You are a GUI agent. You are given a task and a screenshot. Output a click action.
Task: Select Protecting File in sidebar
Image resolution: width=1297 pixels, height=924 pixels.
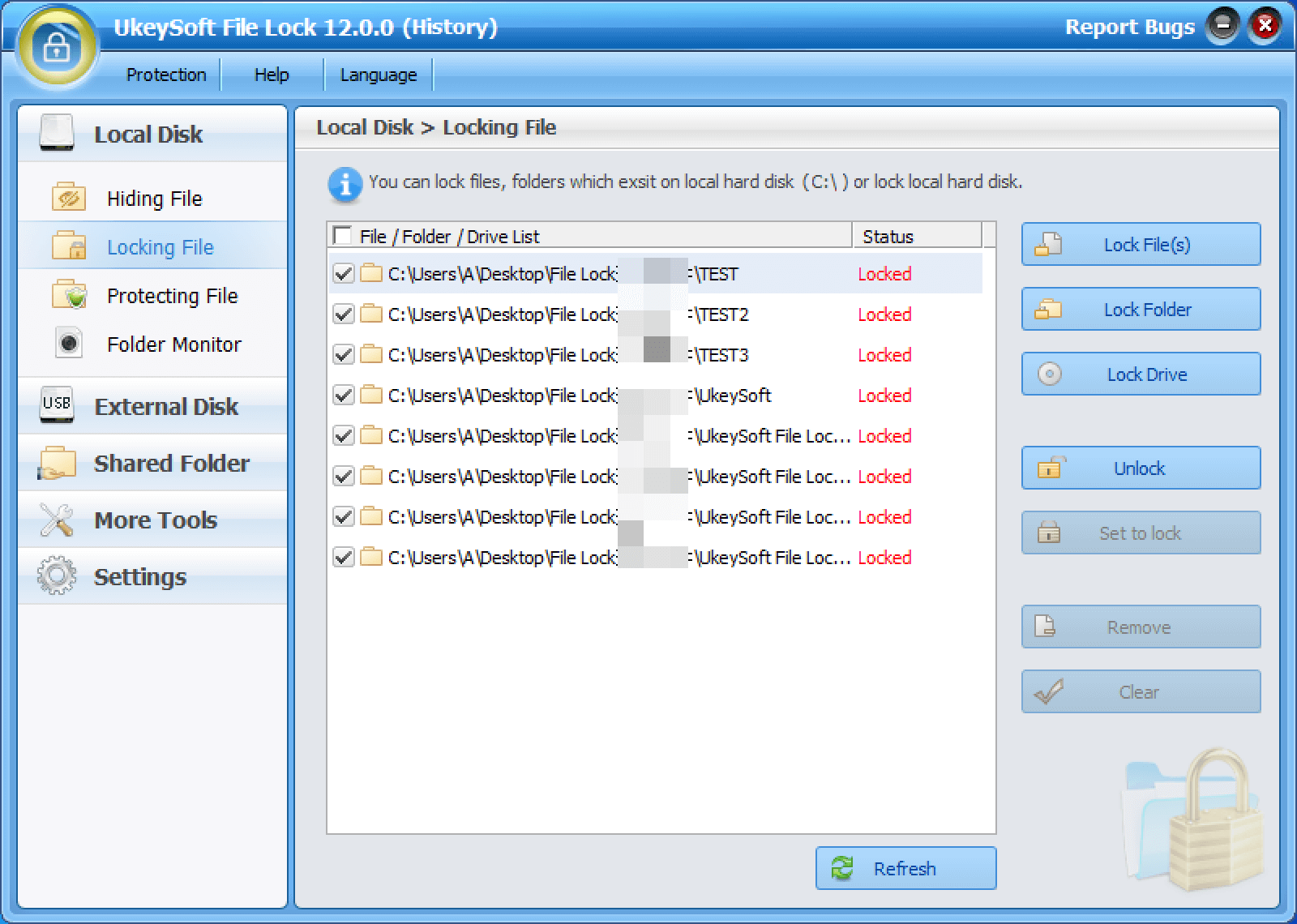(152, 295)
